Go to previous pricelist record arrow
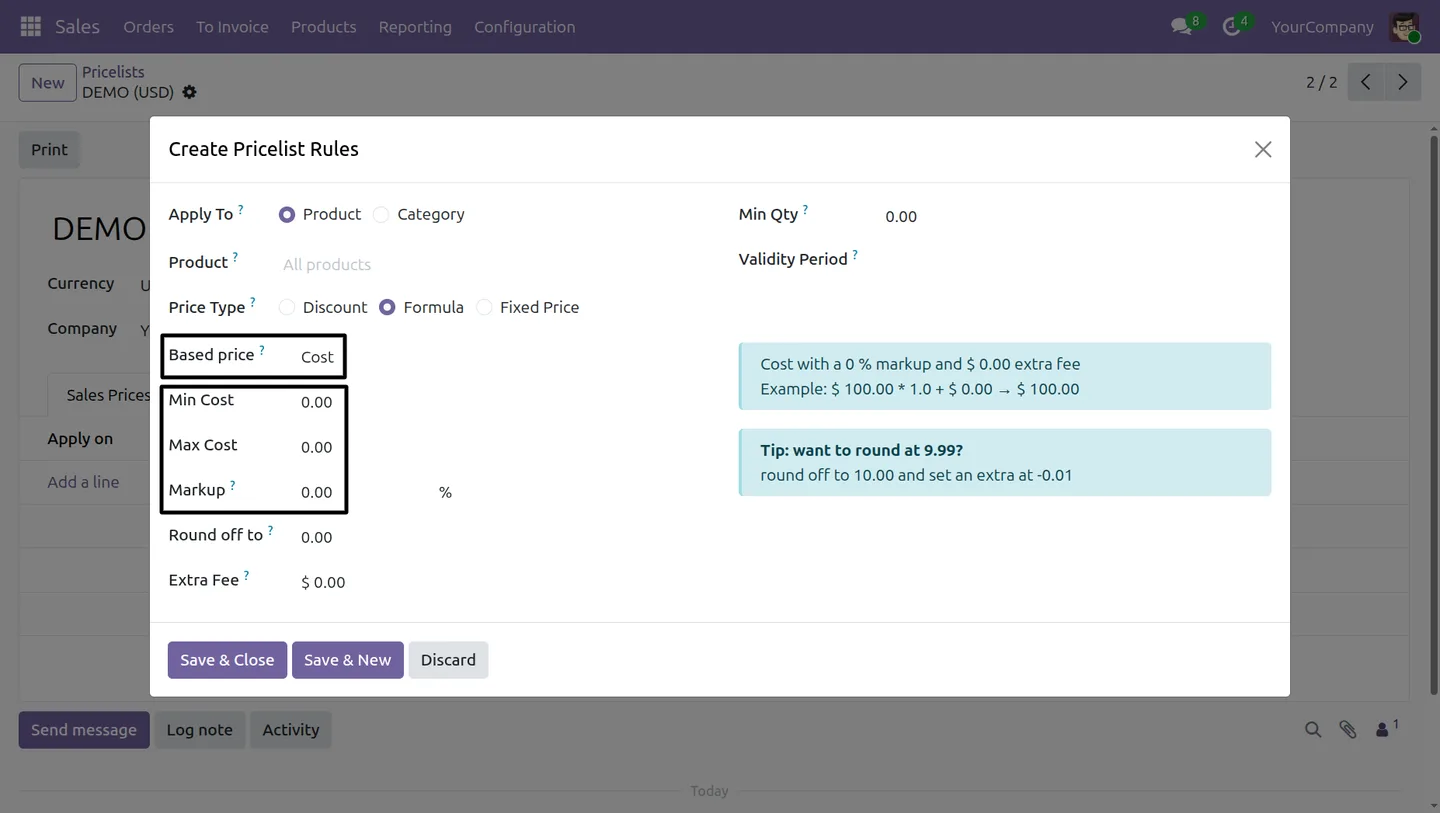1440x813 pixels. 1366,82
